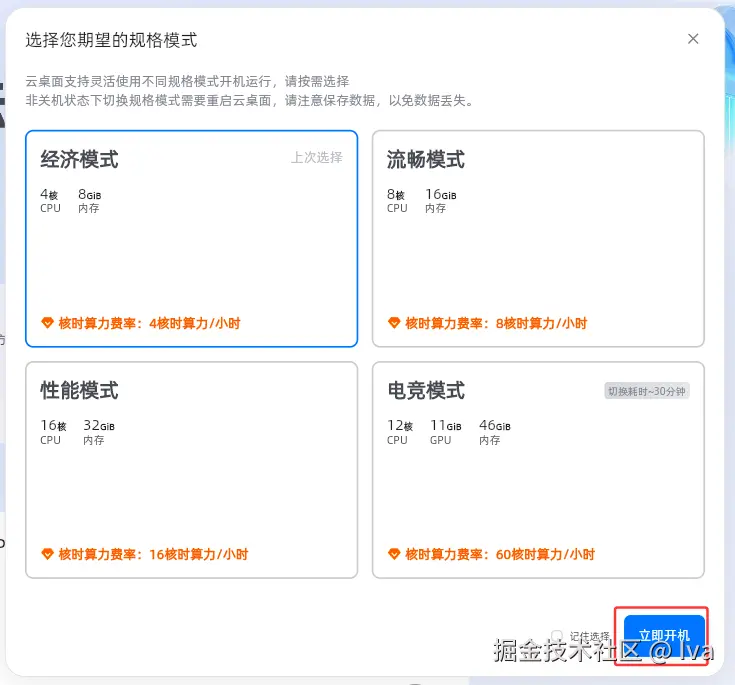Screen dimensions: 735x685
Task: Click the diamond icon beside 4核时算力/小时
Action: click(47, 323)
